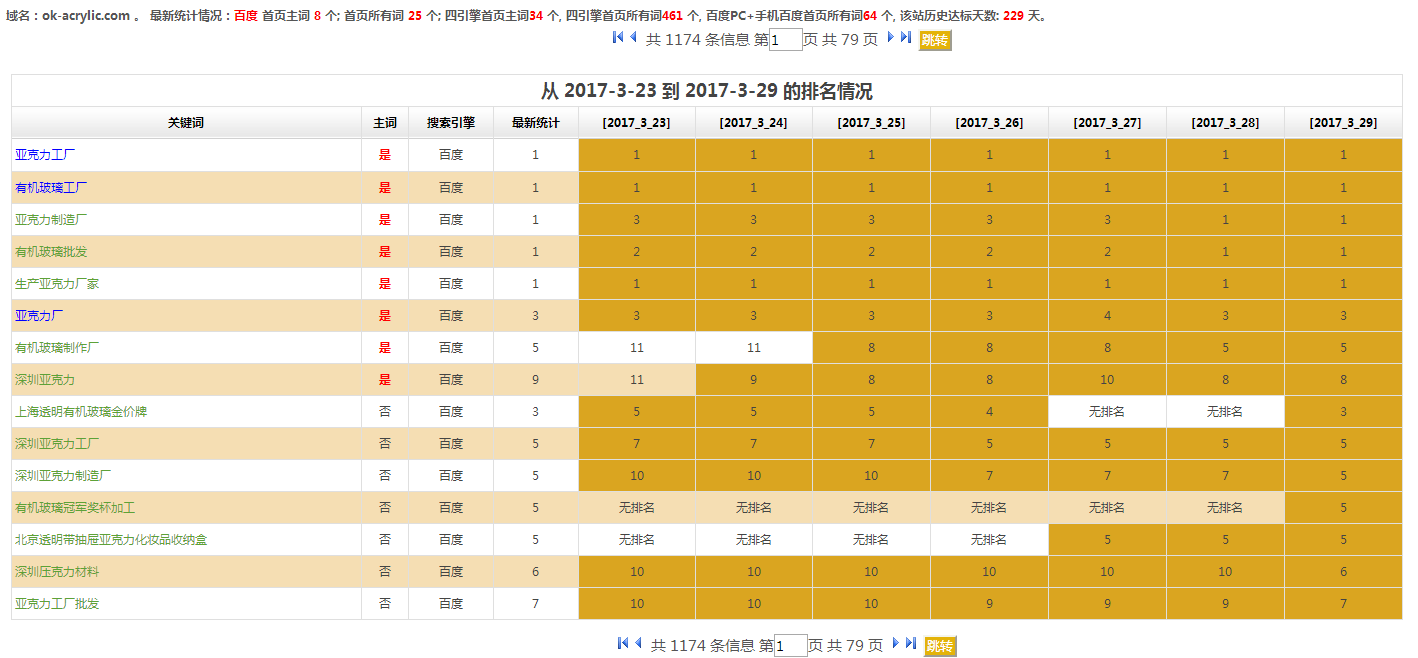Click last-page icon below the table

[x=911, y=644]
